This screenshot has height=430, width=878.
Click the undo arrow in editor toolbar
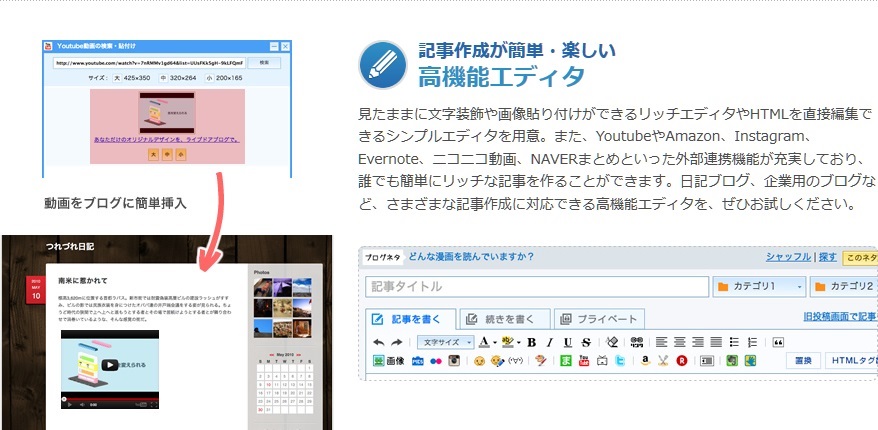(378, 342)
